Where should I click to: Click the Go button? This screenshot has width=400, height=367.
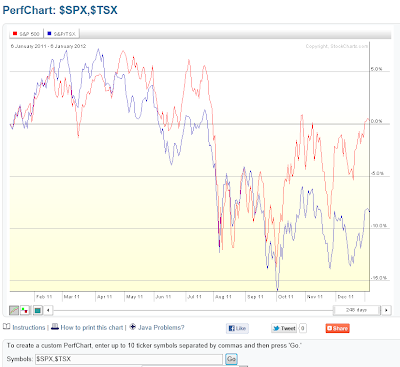point(231,359)
